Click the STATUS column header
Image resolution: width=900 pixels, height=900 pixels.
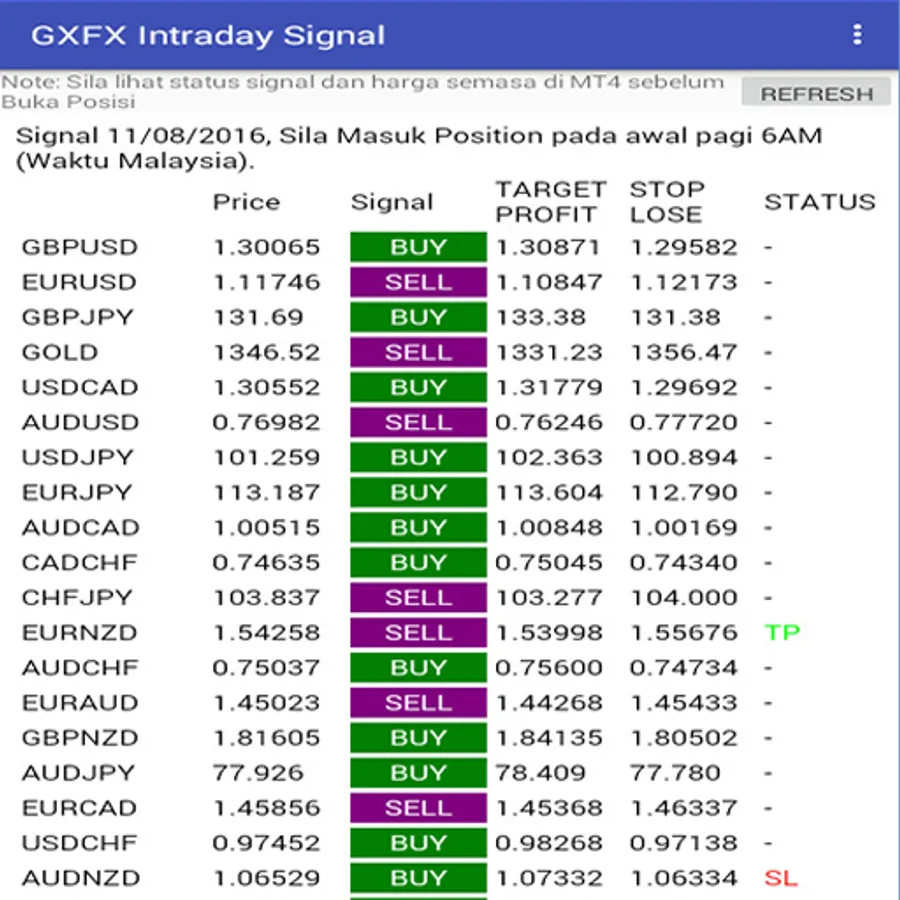[820, 202]
